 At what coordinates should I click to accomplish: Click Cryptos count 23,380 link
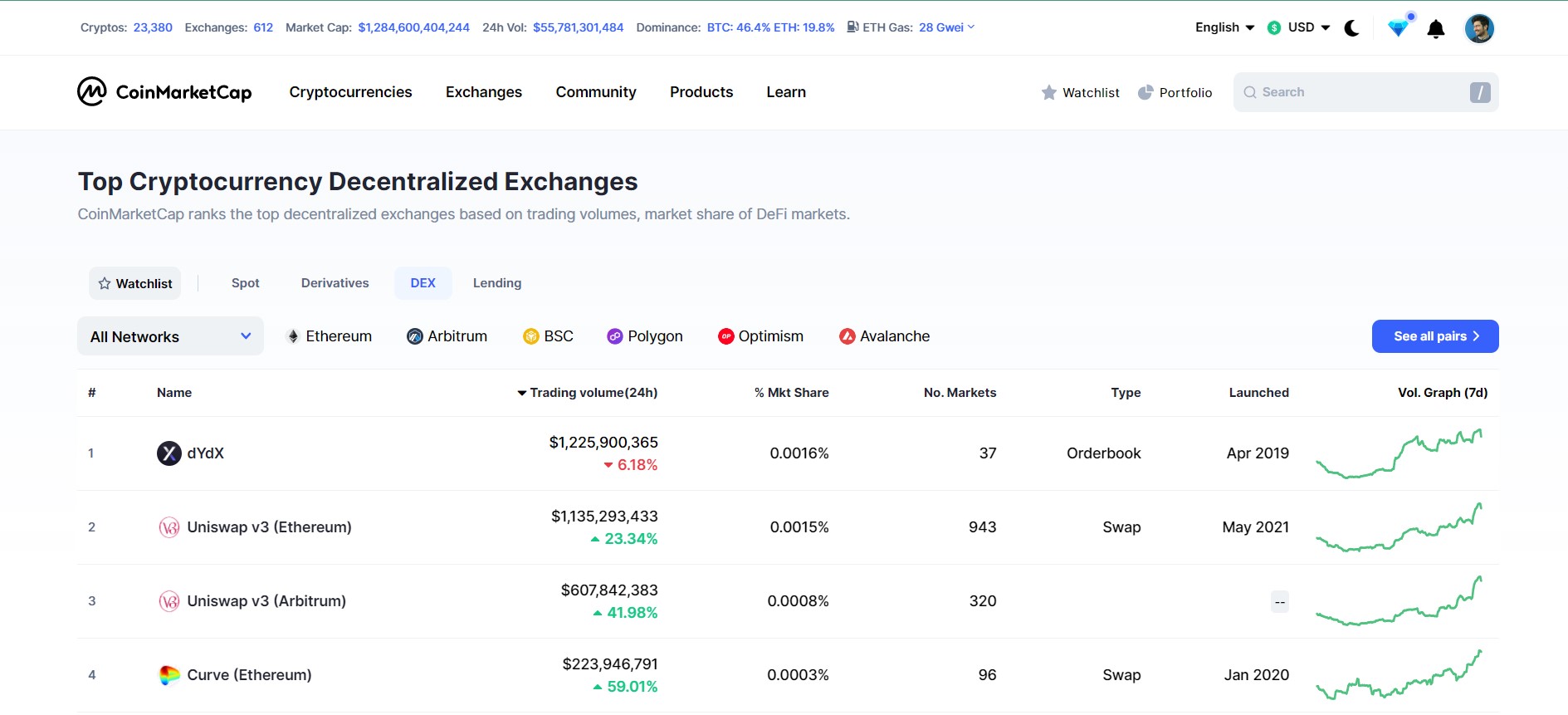point(153,27)
